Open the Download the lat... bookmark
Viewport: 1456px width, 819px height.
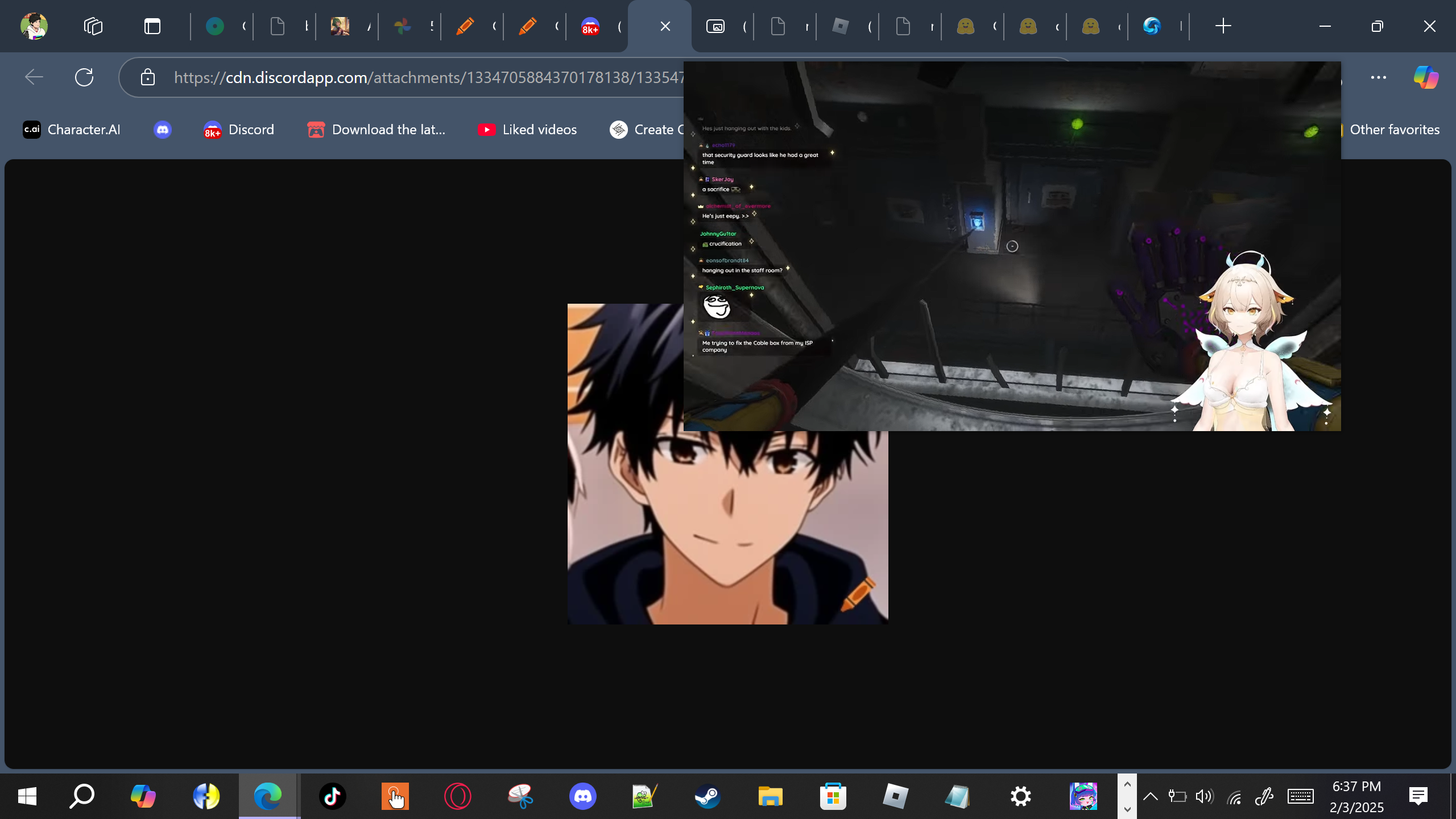[x=377, y=130]
